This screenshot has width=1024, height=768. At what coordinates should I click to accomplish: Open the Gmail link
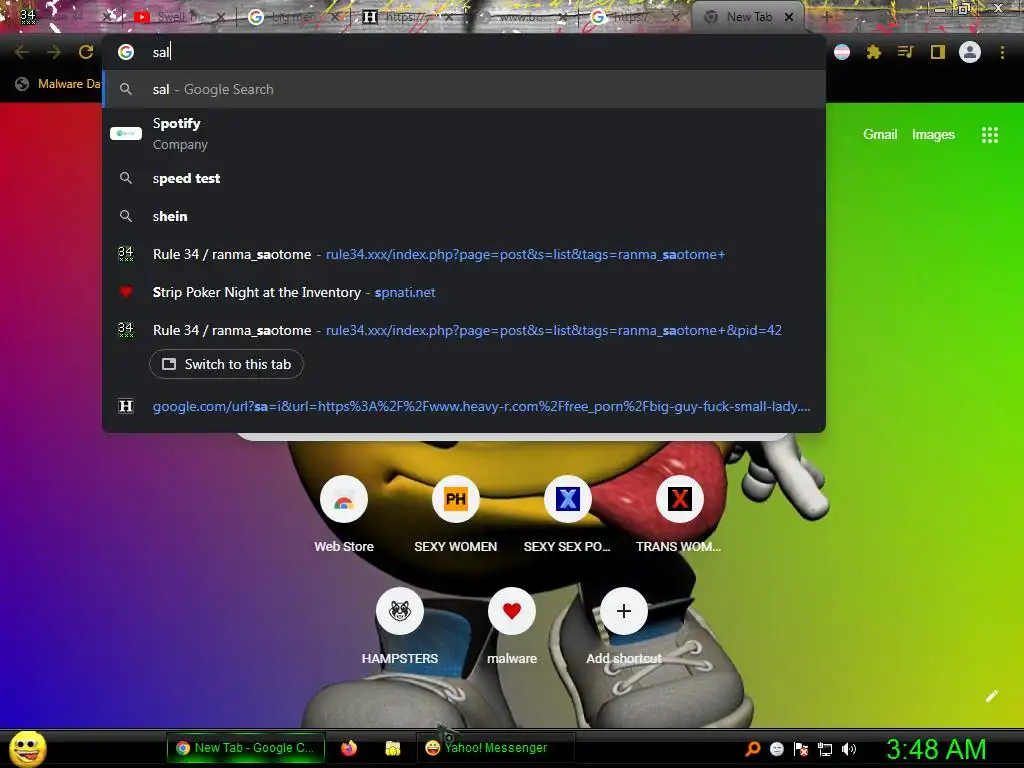point(880,135)
